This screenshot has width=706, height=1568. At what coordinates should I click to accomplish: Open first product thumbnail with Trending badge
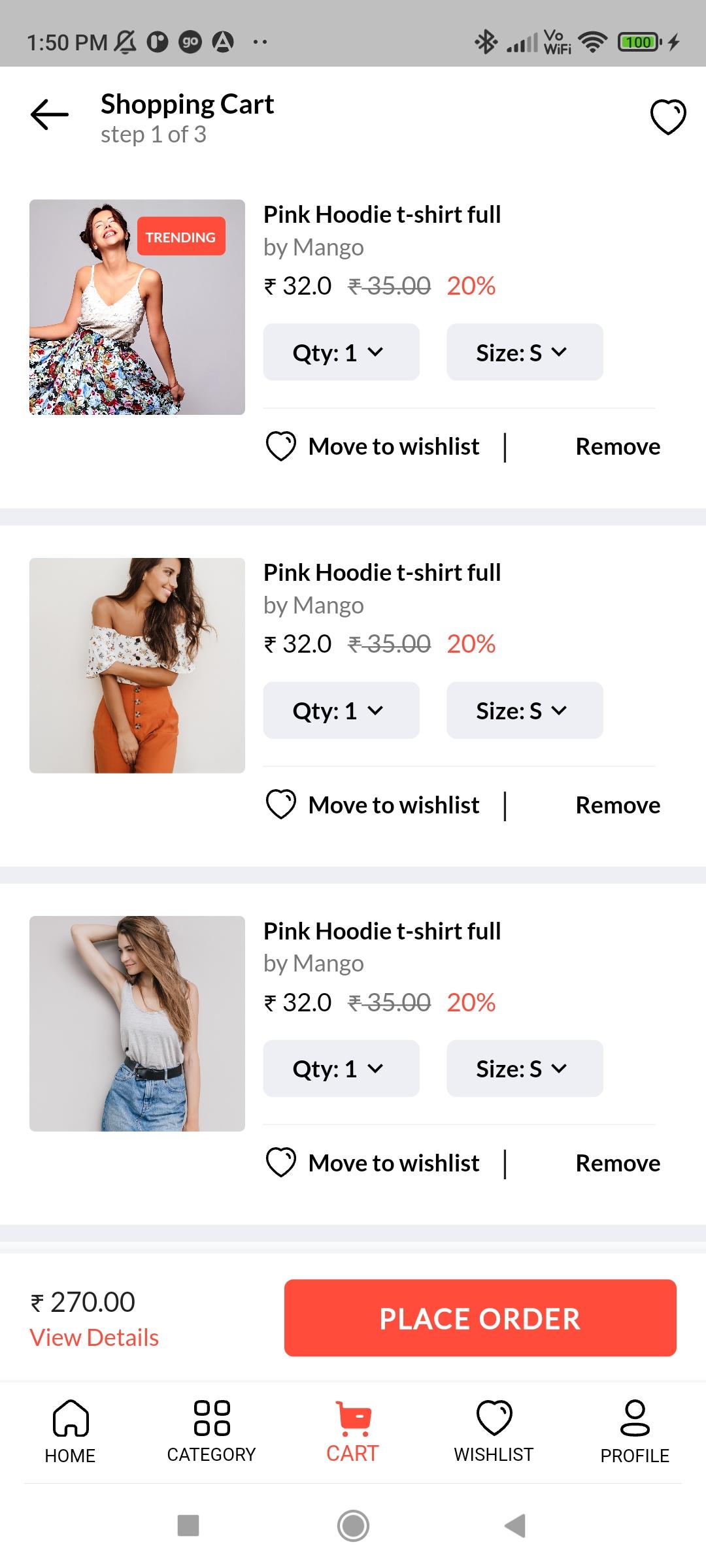(x=137, y=307)
